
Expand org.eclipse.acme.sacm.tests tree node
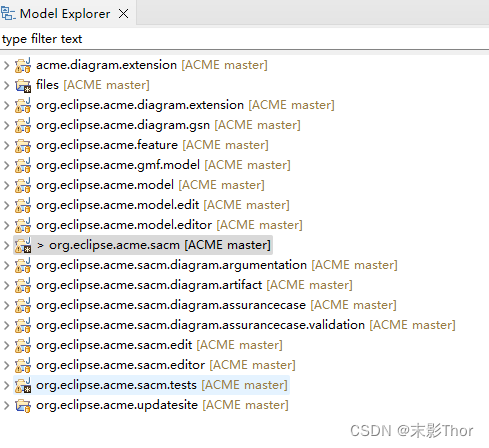pos(6,385)
